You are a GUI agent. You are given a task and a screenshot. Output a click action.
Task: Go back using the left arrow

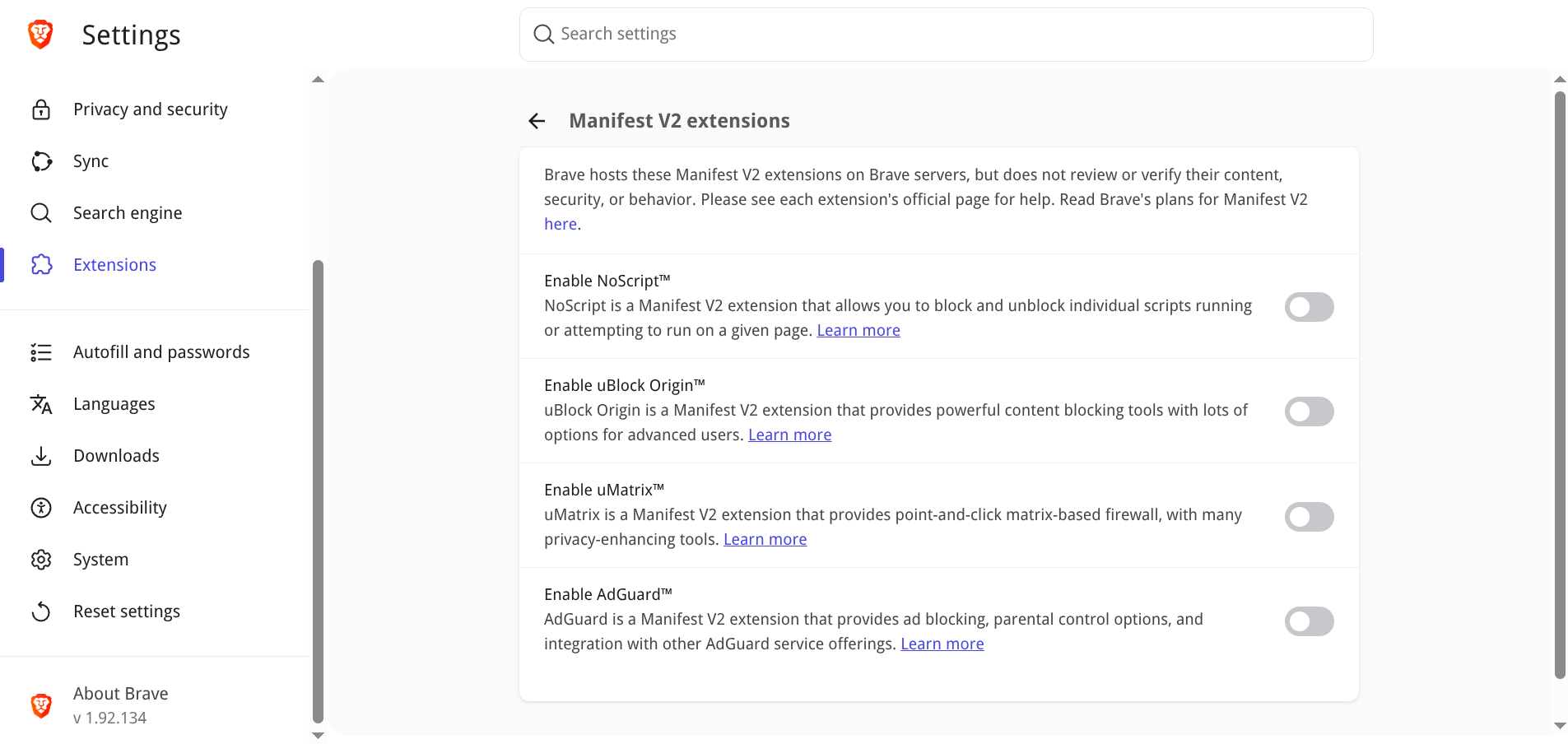pyautogui.click(x=537, y=121)
